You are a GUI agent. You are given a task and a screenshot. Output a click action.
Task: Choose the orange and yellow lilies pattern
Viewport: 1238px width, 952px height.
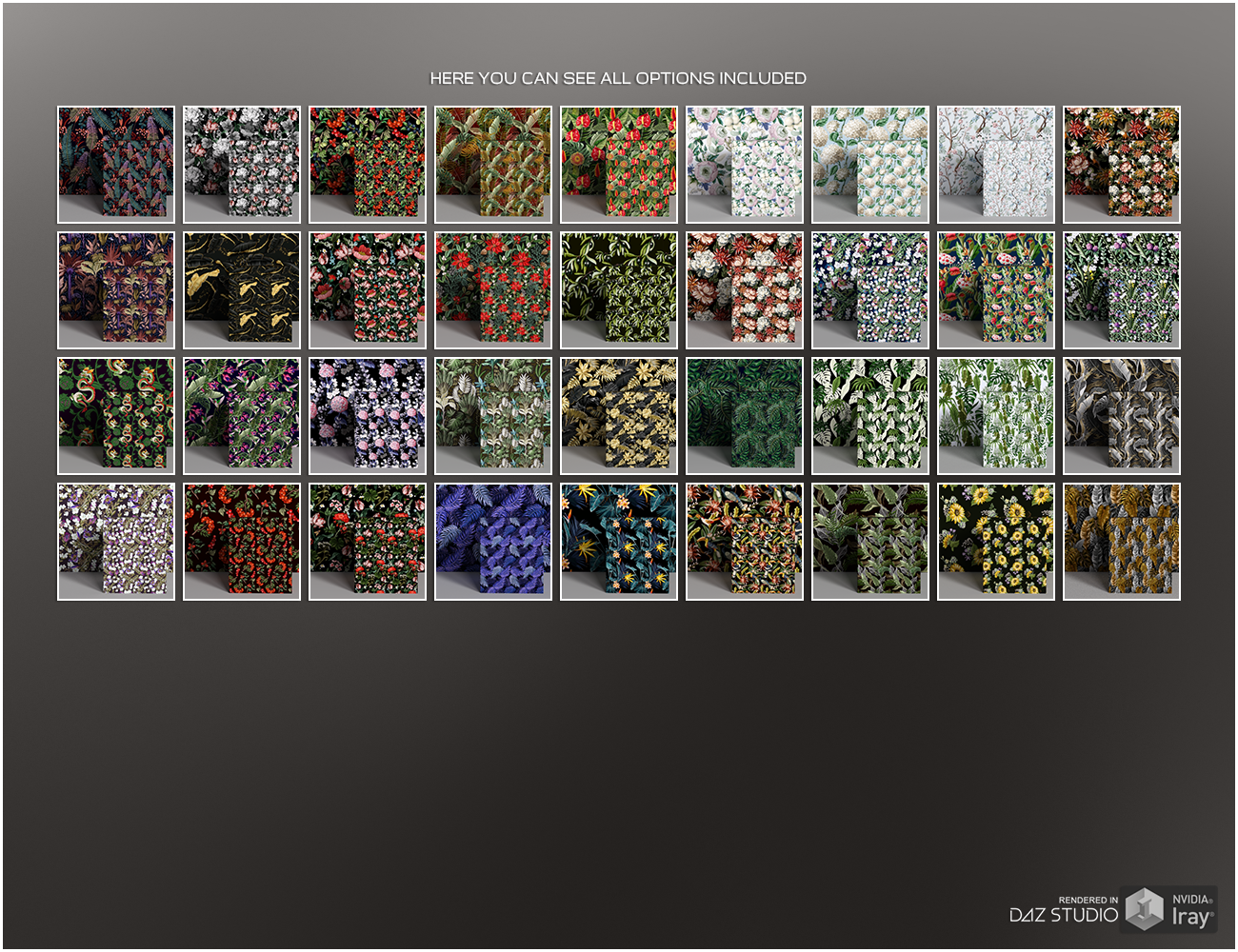[745, 542]
